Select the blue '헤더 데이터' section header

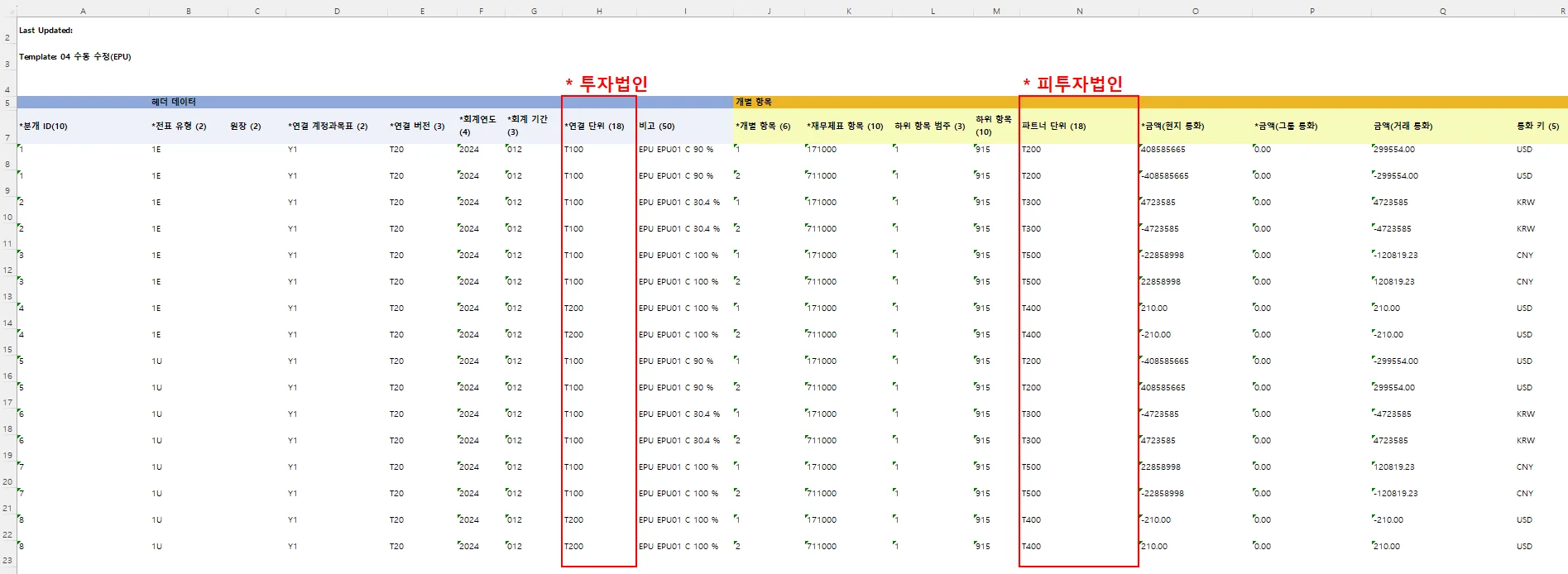[174, 102]
